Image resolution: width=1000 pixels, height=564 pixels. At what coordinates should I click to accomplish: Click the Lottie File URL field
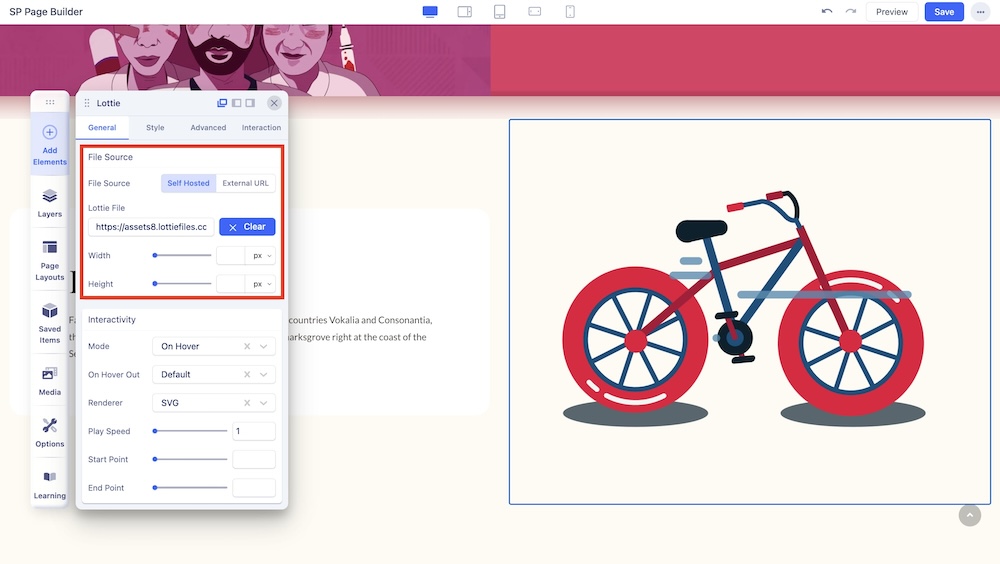[151, 227]
